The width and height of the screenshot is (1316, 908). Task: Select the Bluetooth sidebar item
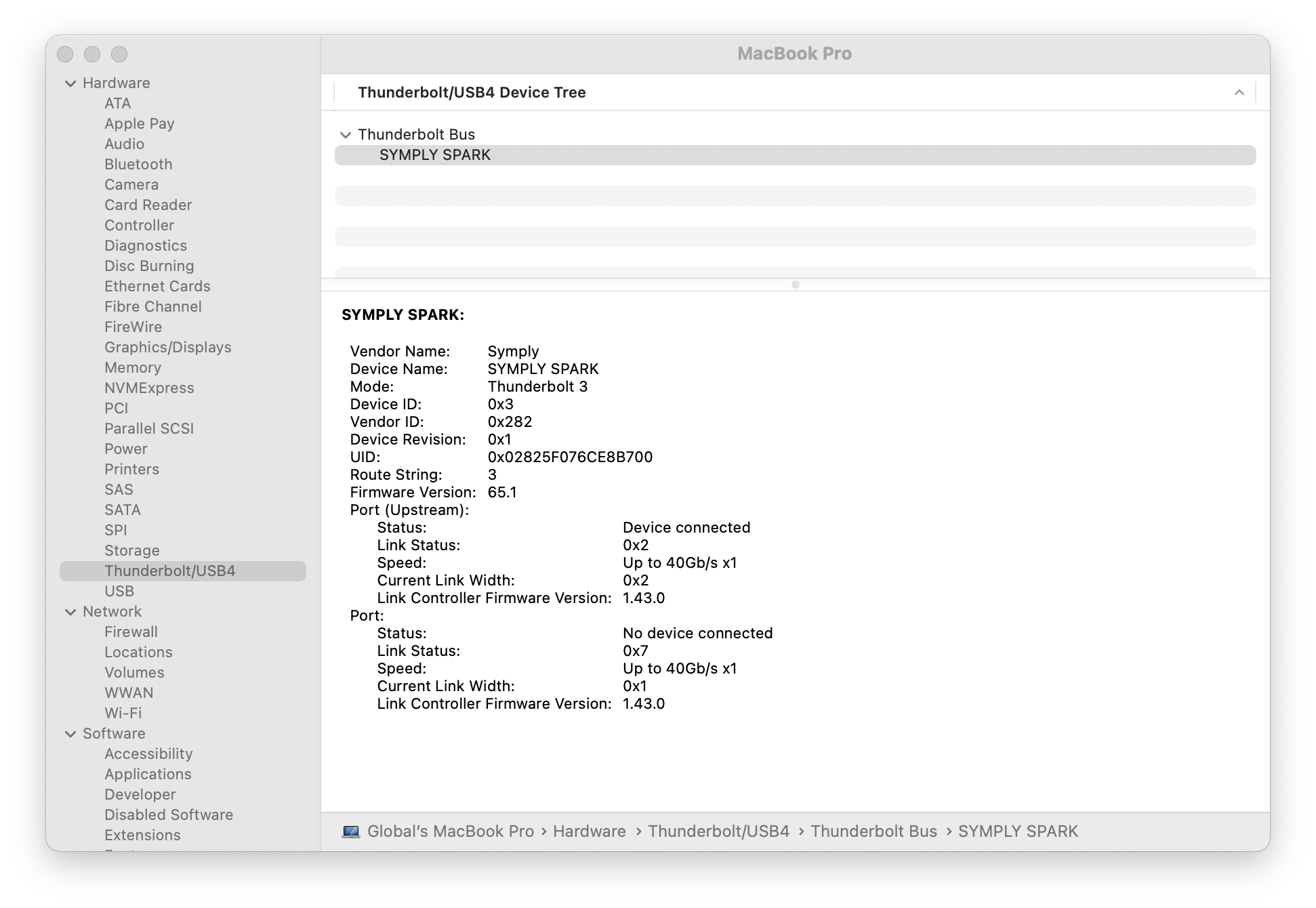click(x=138, y=164)
